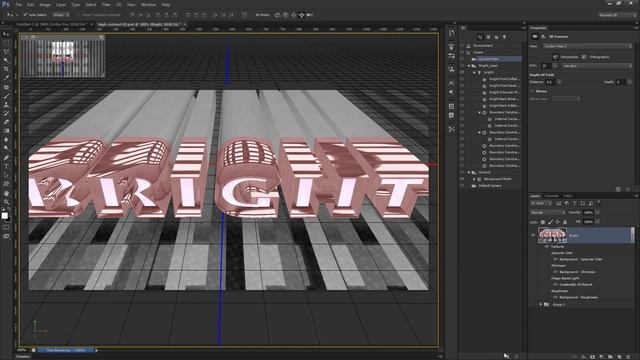Filter 3D panel by Meshes
Image resolution: width=640 pixels, height=360 pixels.
coord(488,37)
